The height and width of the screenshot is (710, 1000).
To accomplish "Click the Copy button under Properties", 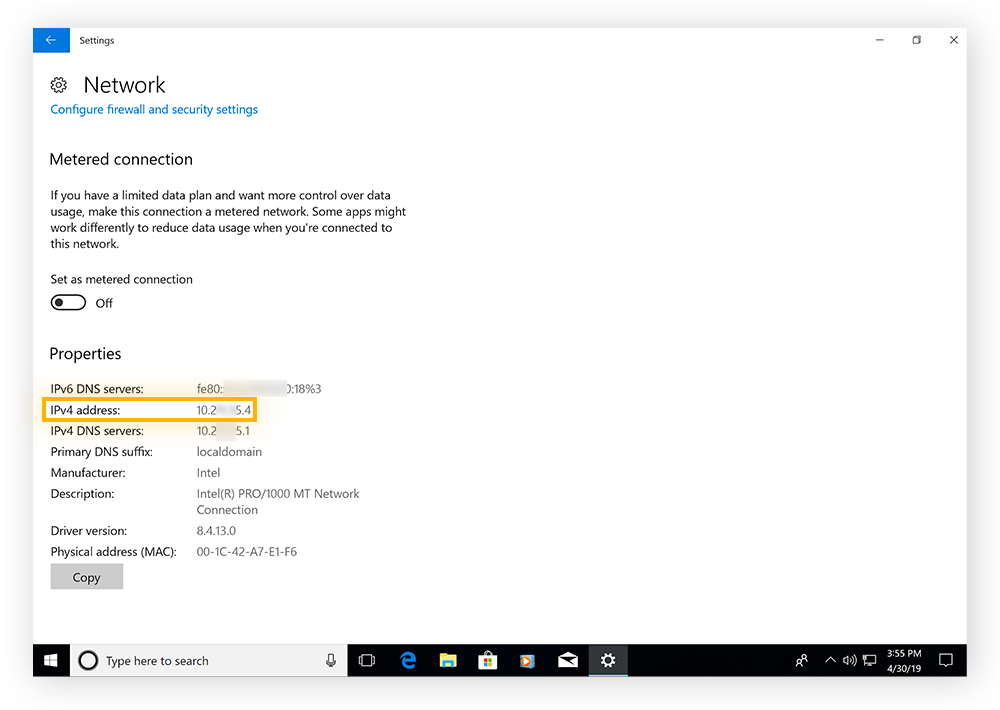I will coord(86,576).
